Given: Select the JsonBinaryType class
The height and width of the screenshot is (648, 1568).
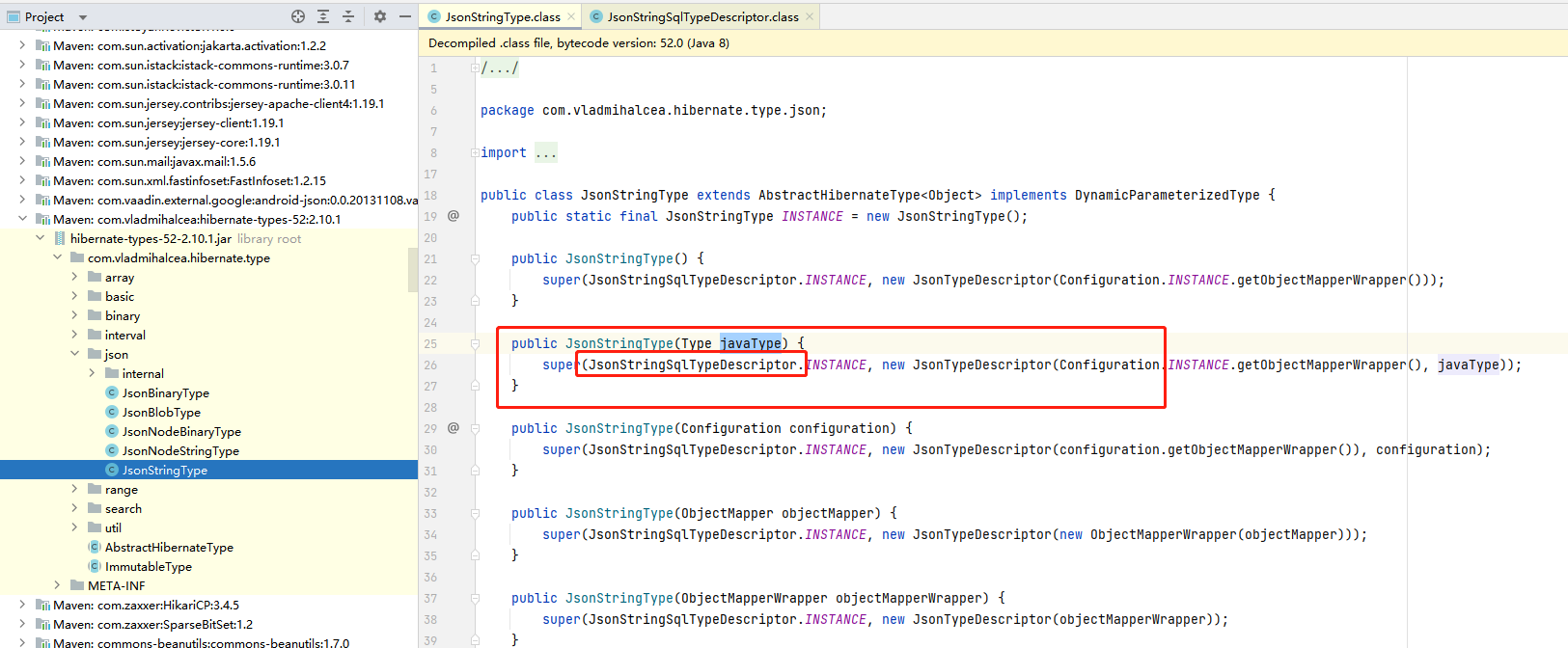Looking at the screenshot, I should tap(165, 392).
